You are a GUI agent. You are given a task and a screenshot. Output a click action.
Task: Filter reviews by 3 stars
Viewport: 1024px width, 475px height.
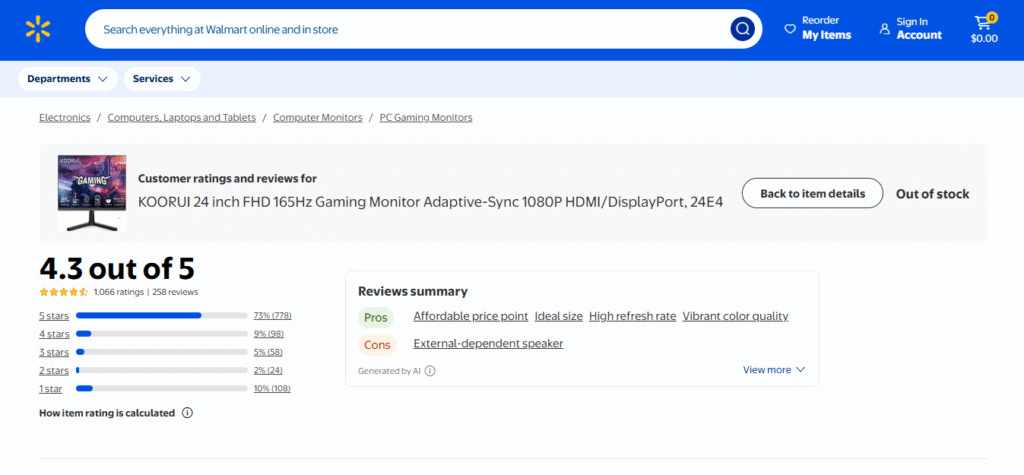point(54,353)
